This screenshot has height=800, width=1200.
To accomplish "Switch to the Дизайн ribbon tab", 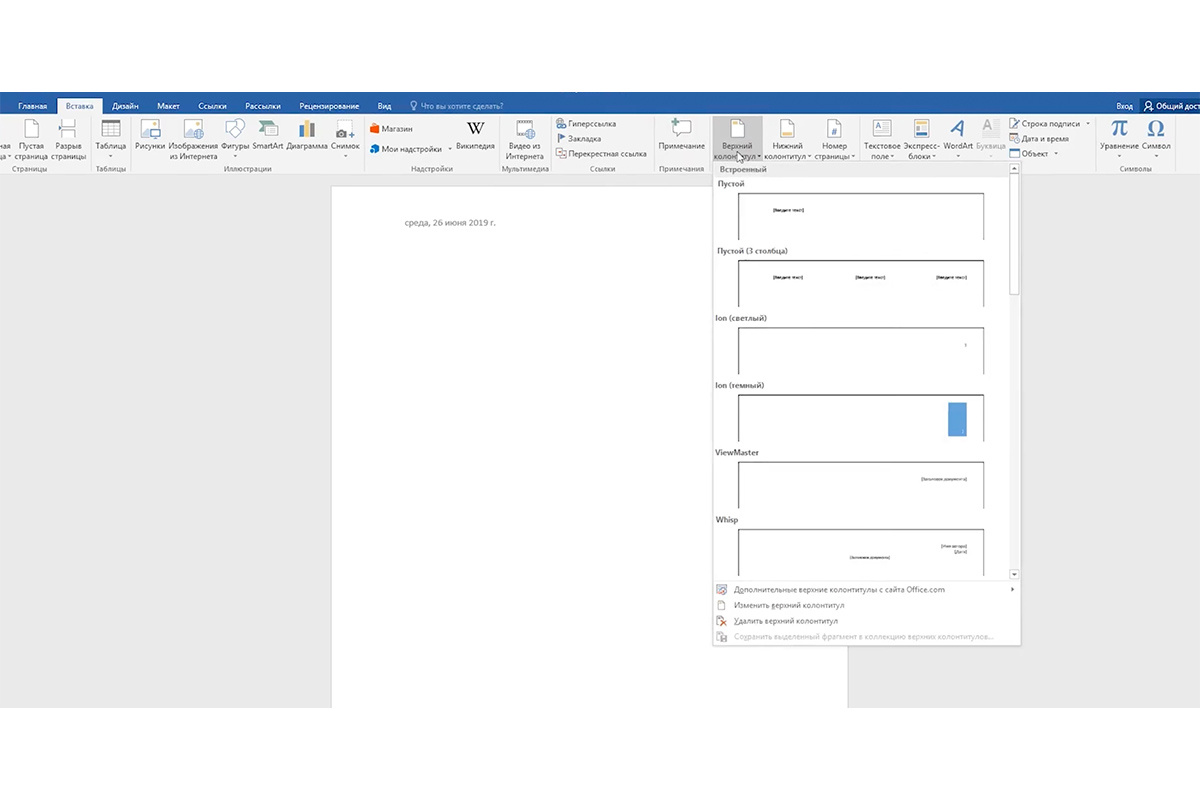I will (x=125, y=106).
